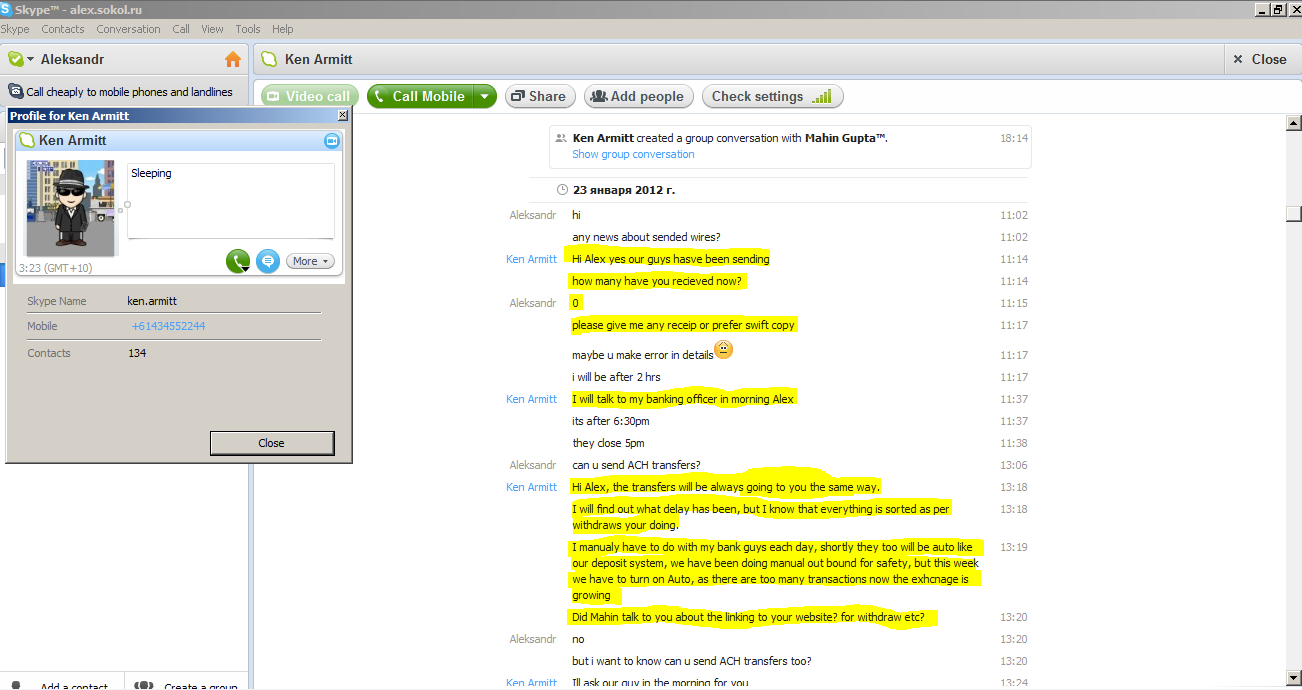Click the 13:06 timestamp

tap(1014, 465)
